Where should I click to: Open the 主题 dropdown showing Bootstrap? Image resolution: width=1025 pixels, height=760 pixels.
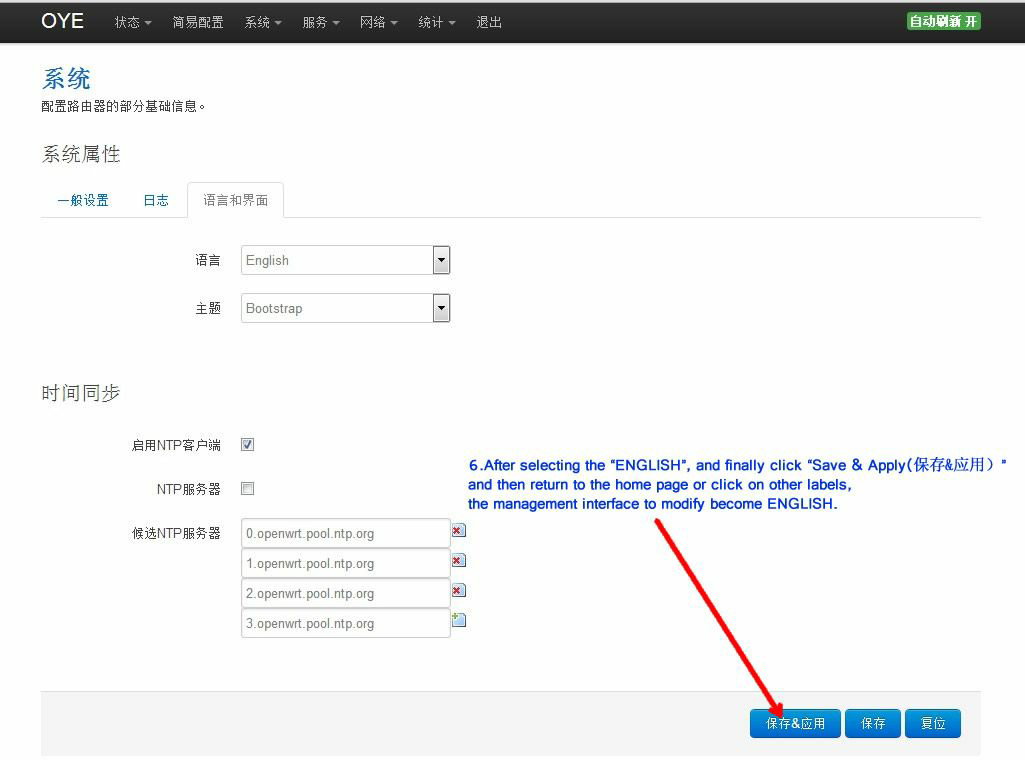[345, 308]
